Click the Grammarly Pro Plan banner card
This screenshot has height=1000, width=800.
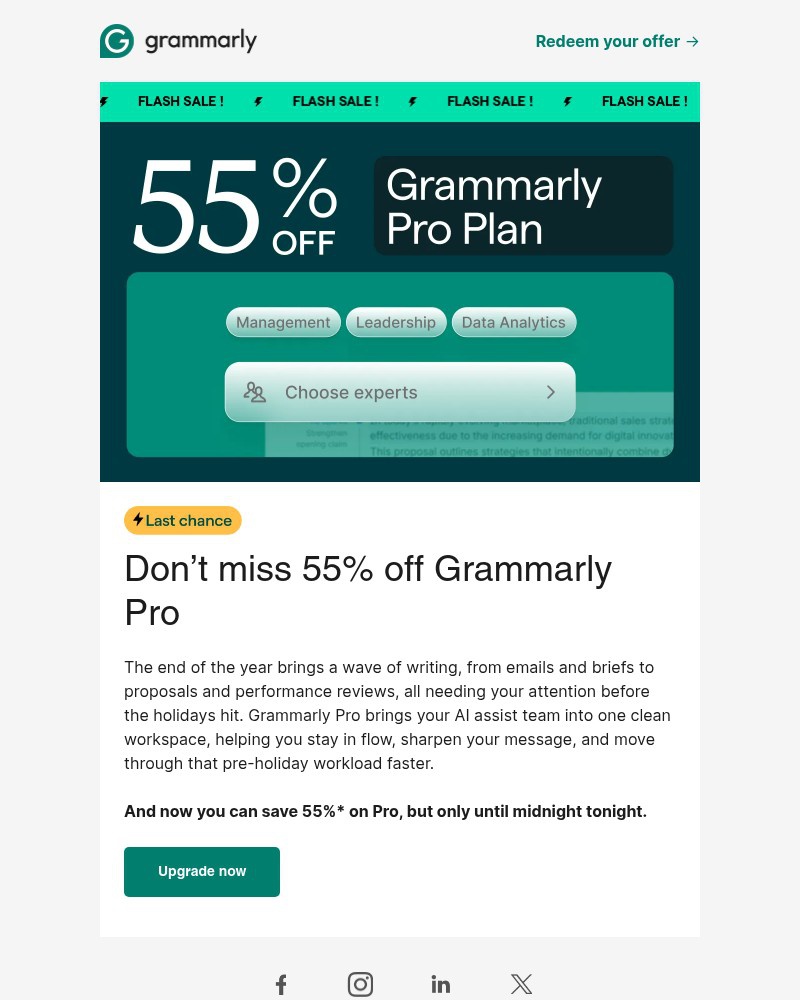coord(524,205)
